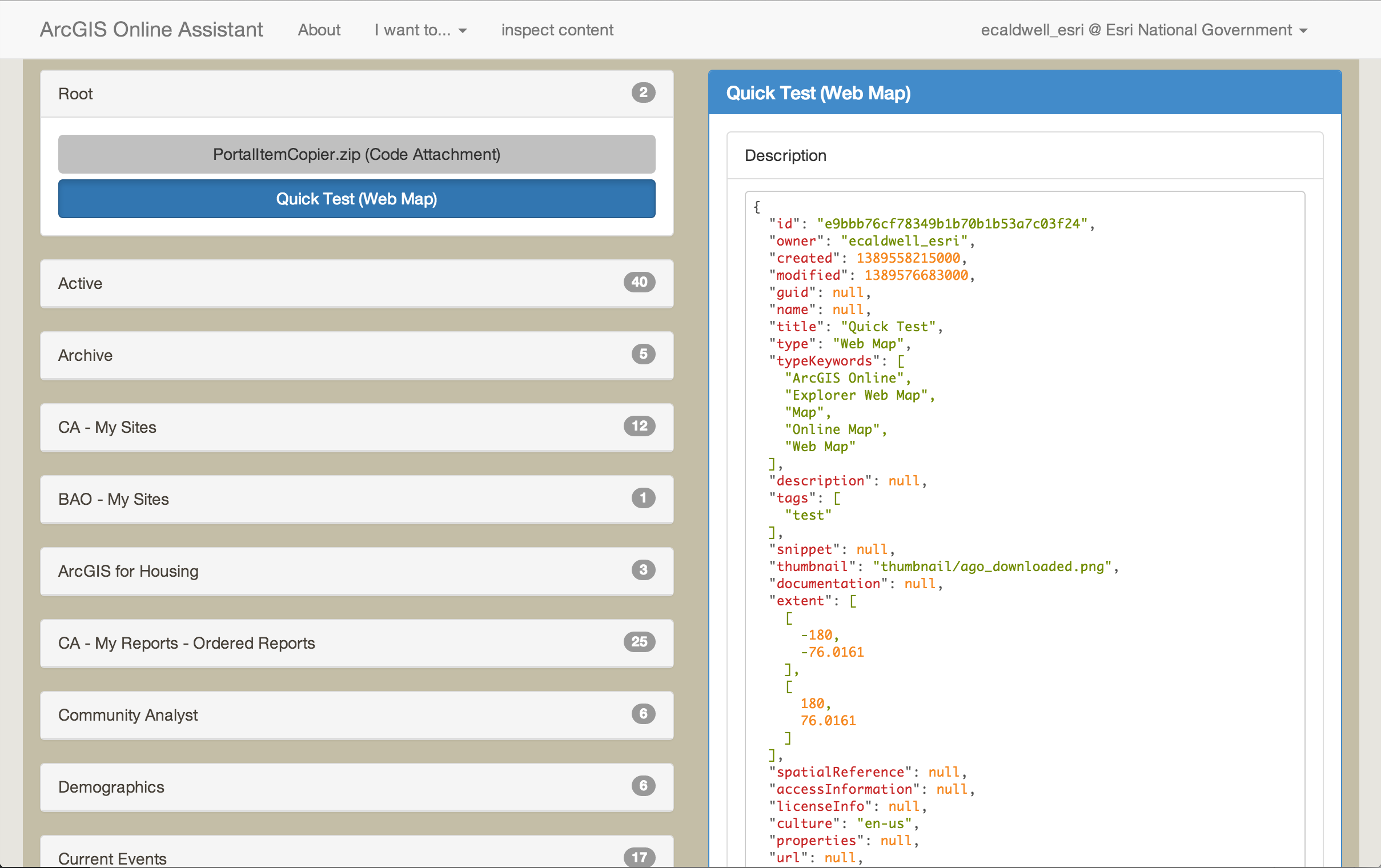Select the Quick Test Web Map button
Image resolution: width=1381 pixels, height=868 pixels.
click(x=356, y=199)
